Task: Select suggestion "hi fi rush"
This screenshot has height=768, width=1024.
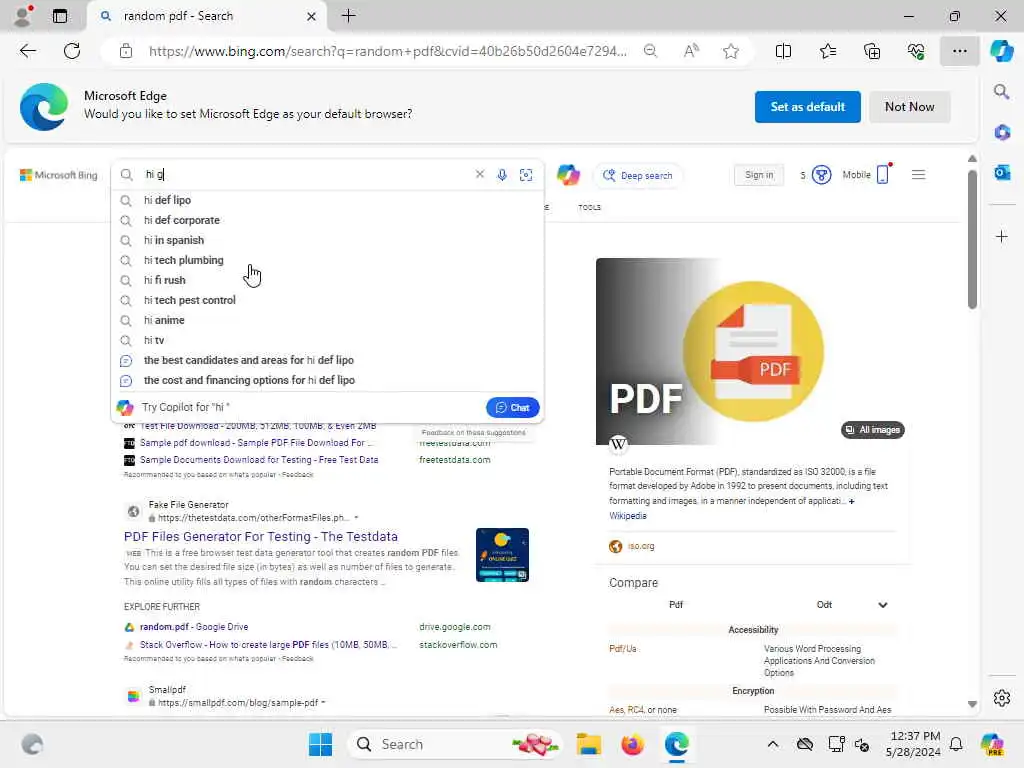Action: pos(328,280)
